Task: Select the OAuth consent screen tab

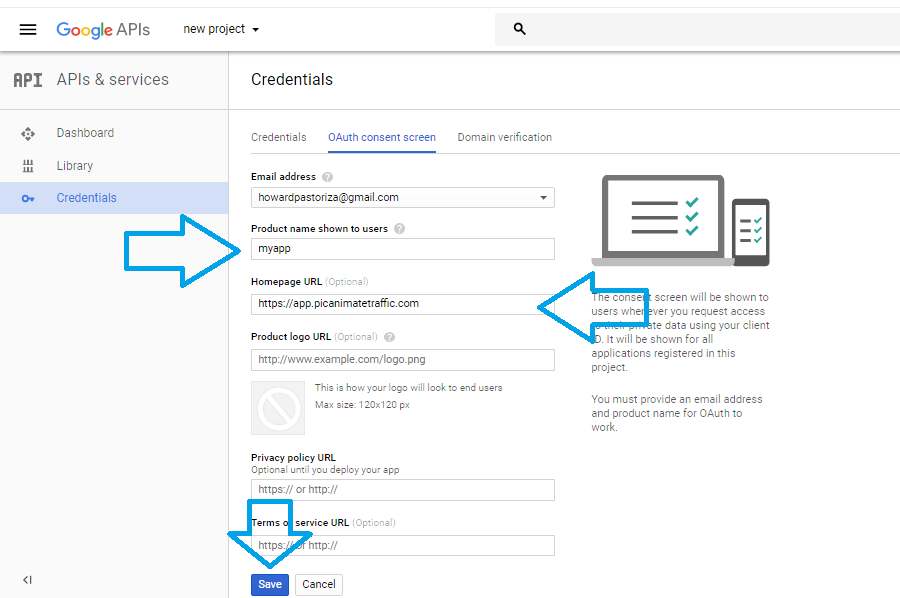Action: click(382, 137)
